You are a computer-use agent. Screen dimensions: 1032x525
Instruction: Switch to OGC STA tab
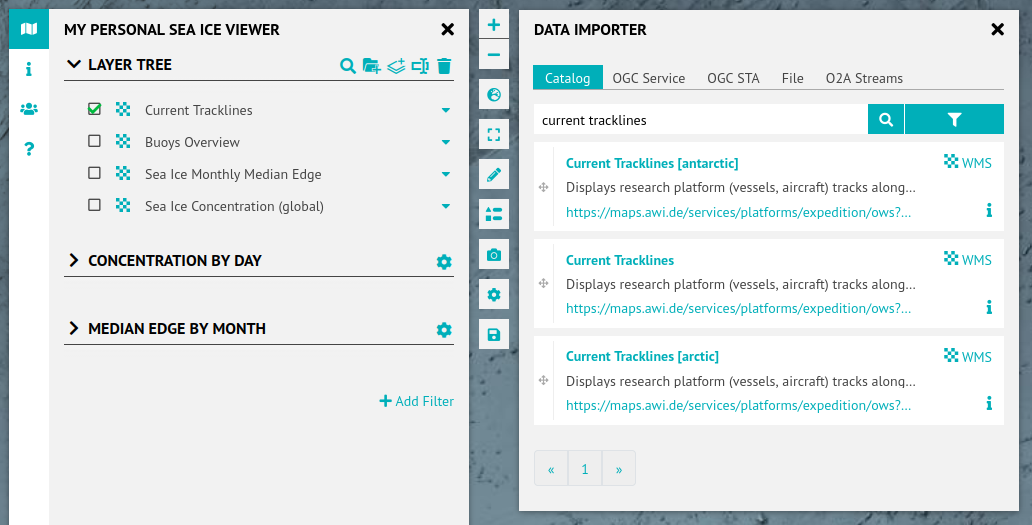click(x=733, y=78)
